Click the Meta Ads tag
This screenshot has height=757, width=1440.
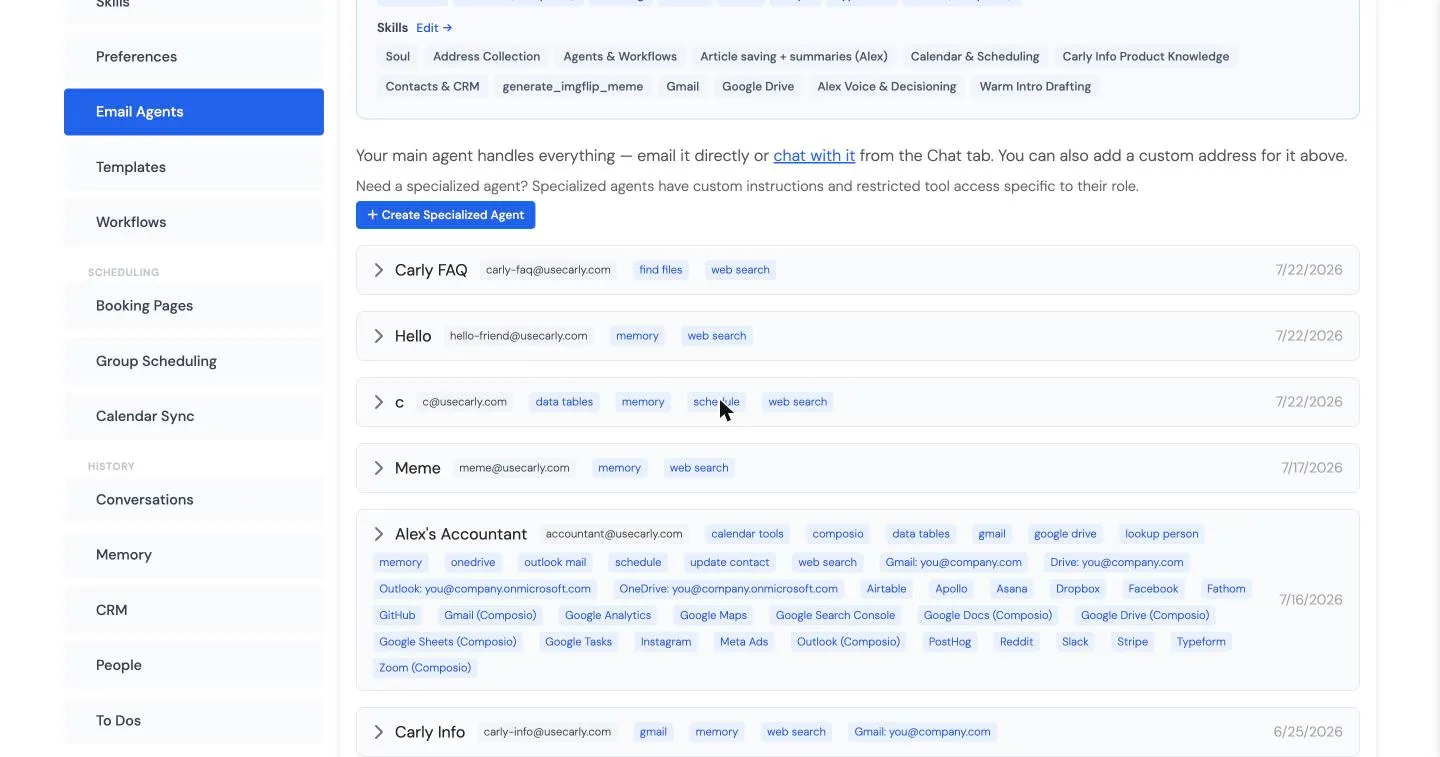pyautogui.click(x=744, y=642)
